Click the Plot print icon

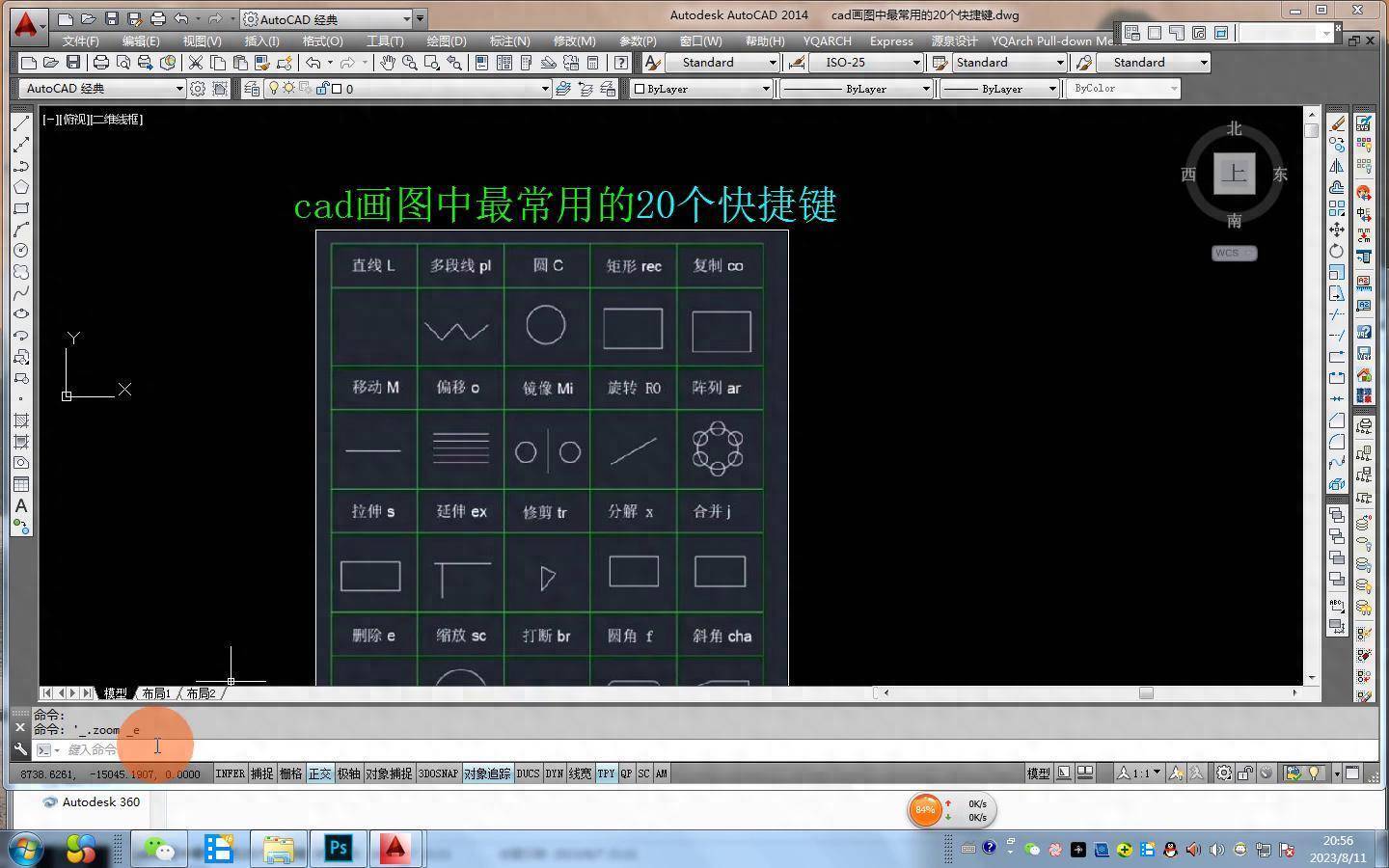pos(100,63)
